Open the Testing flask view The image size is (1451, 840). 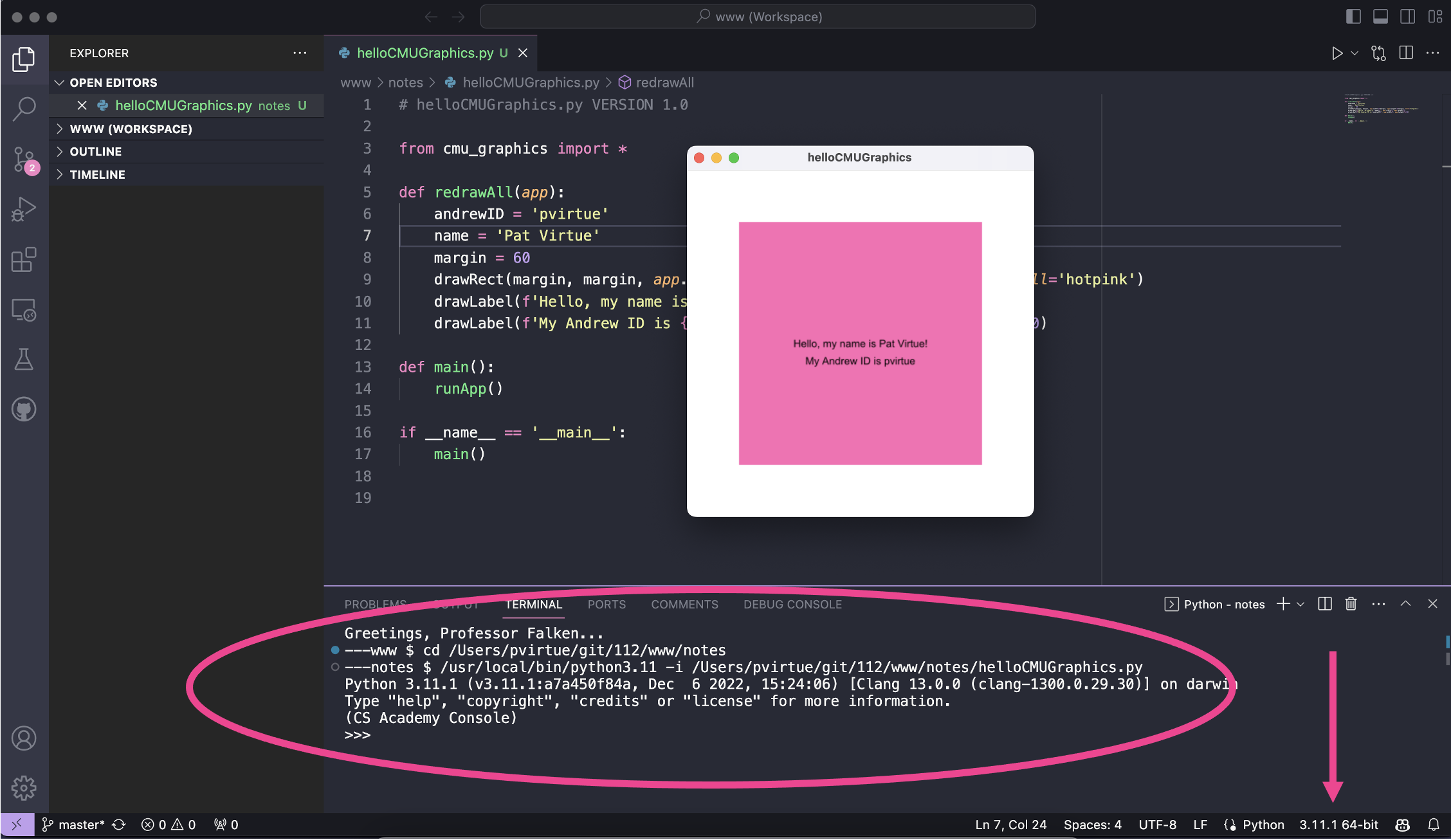pos(24,360)
